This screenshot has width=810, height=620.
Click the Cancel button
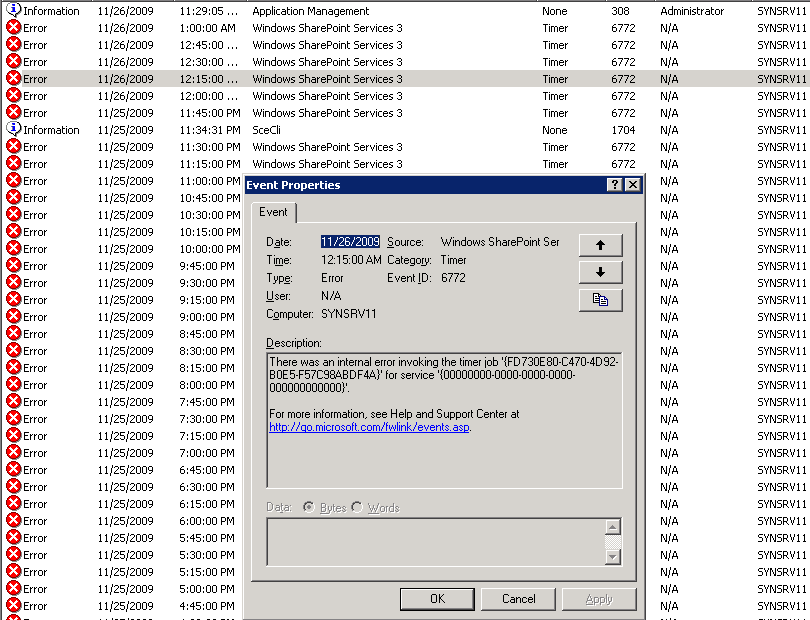tap(518, 599)
